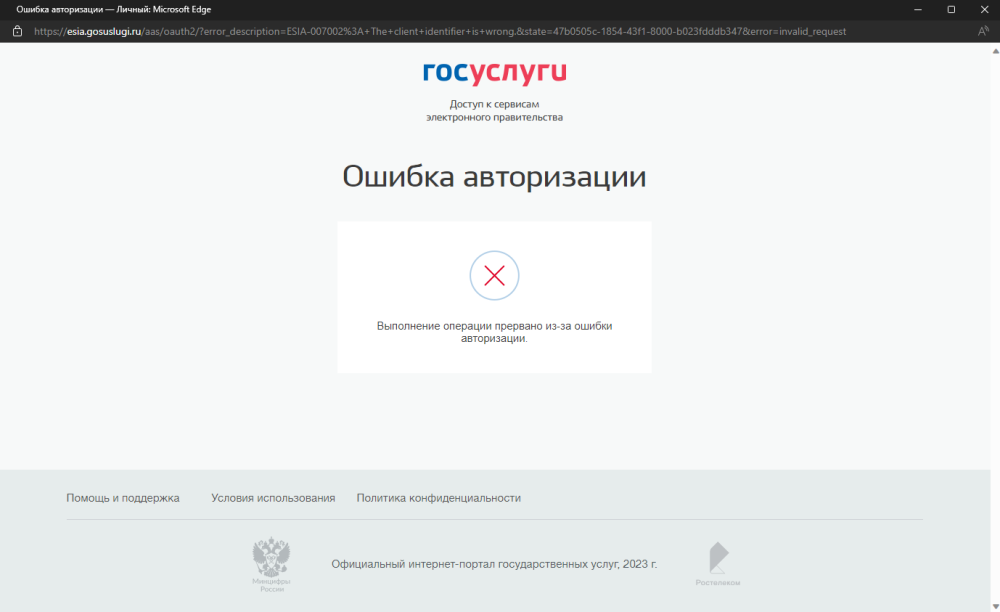Close the Ошибка авторизации window
The image size is (1000, 612).
[983, 9]
